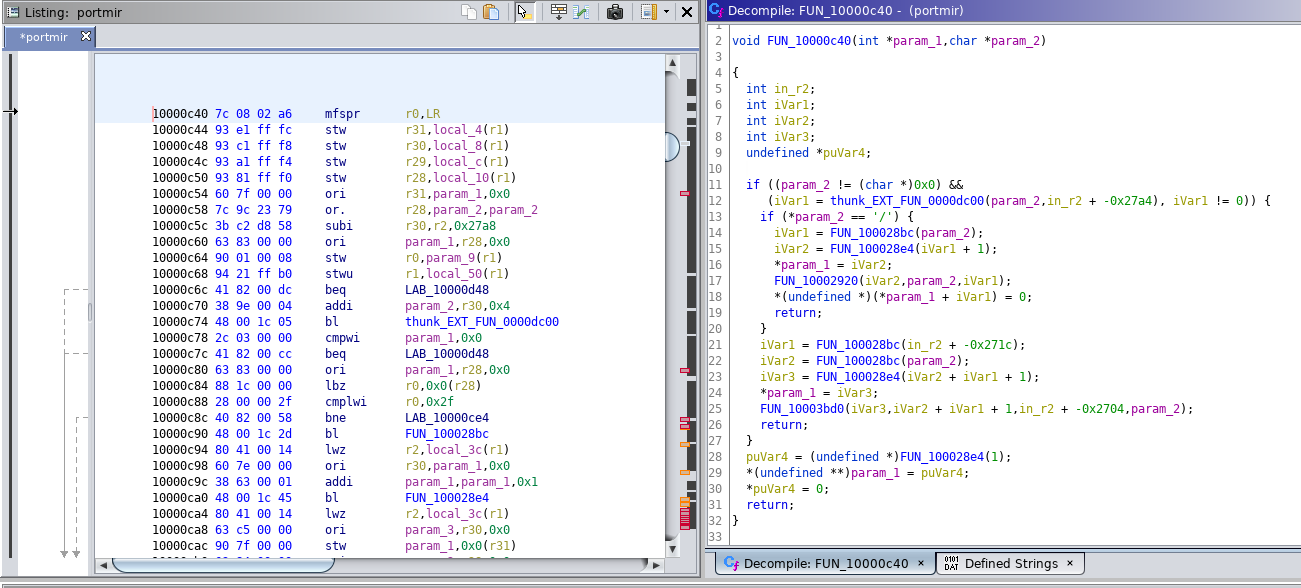This screenshot has width=1301, height=588.
Task: Click LAB_10000ce4 branch target label
Action: click(446, 418)
